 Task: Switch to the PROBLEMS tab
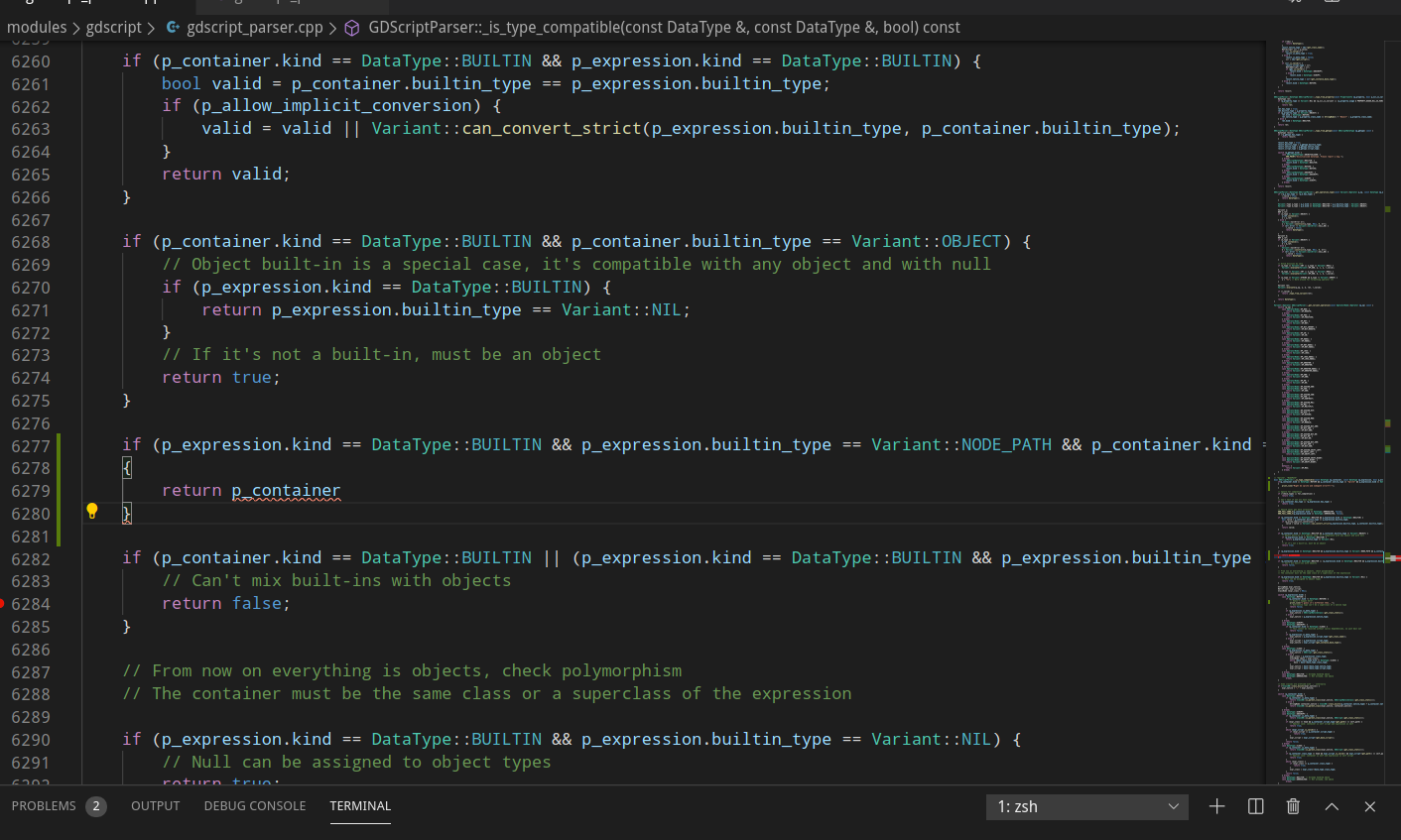(x=44, y=806)
